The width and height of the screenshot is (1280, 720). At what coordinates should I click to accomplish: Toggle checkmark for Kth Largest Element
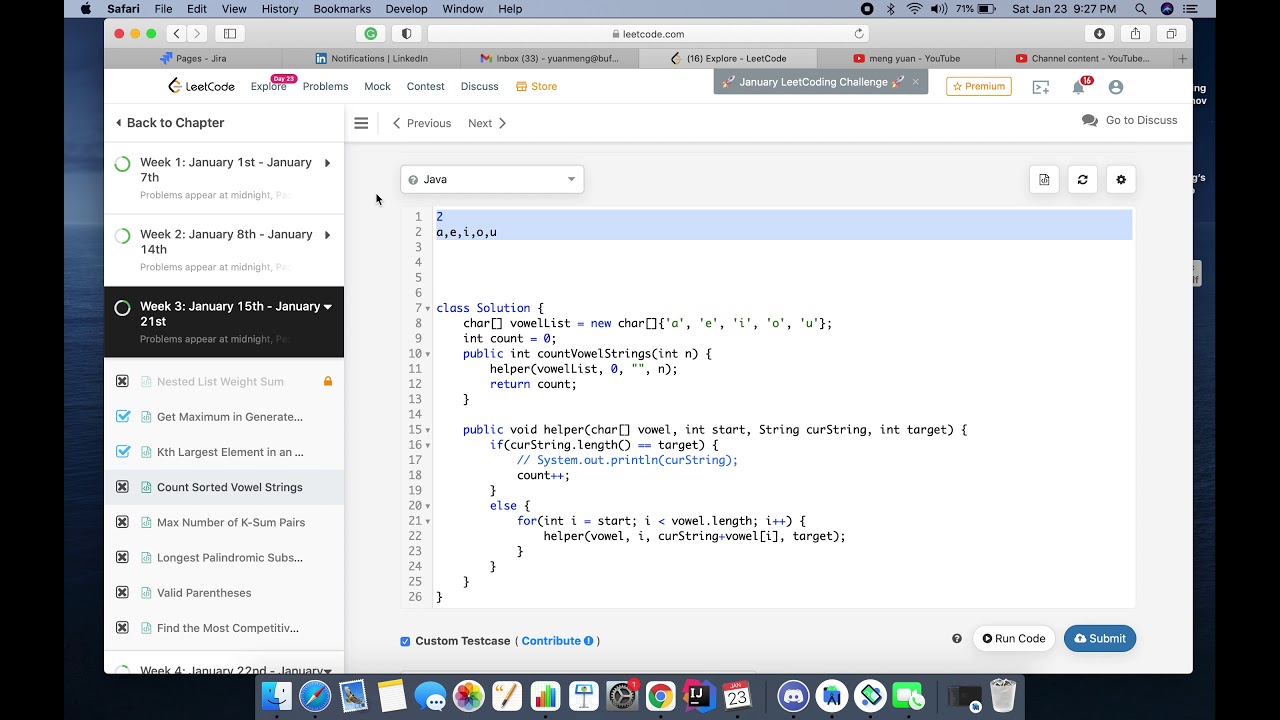click(122, 451)
